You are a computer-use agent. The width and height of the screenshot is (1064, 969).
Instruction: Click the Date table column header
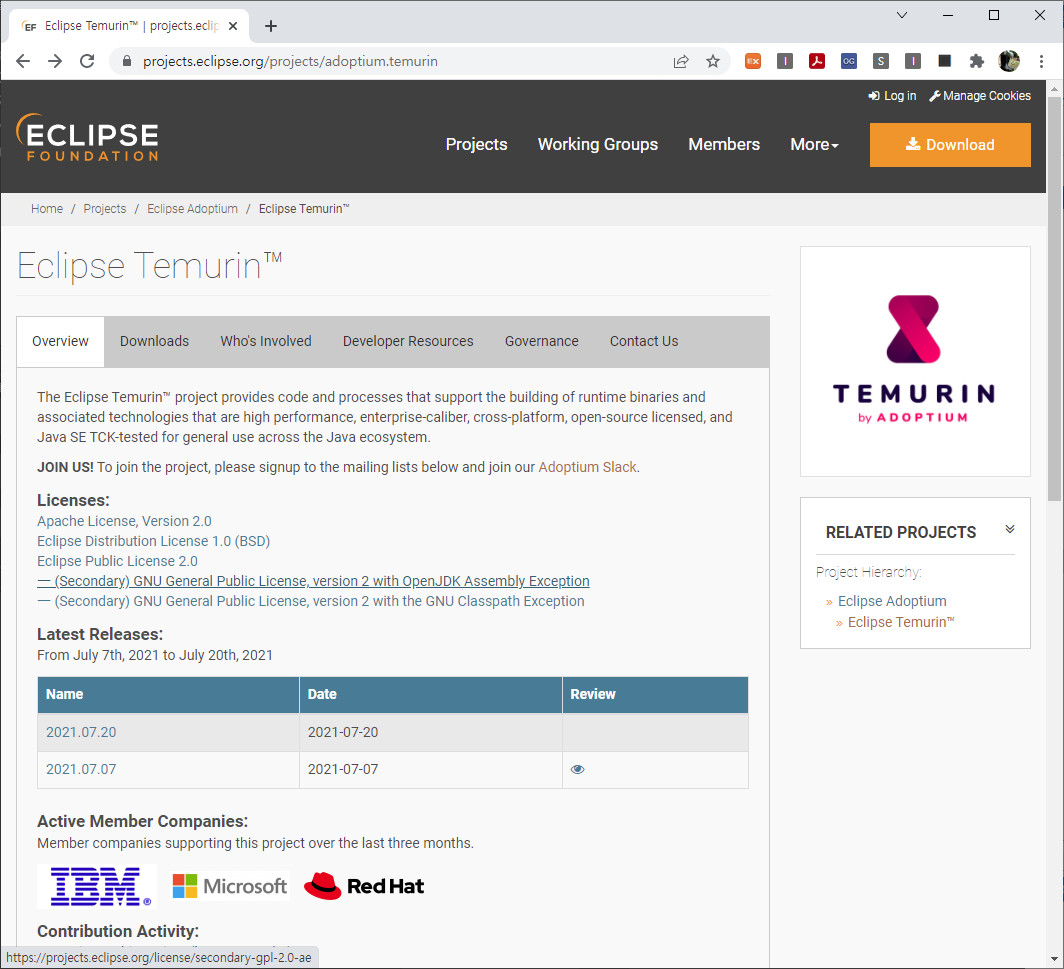[431, 694]
